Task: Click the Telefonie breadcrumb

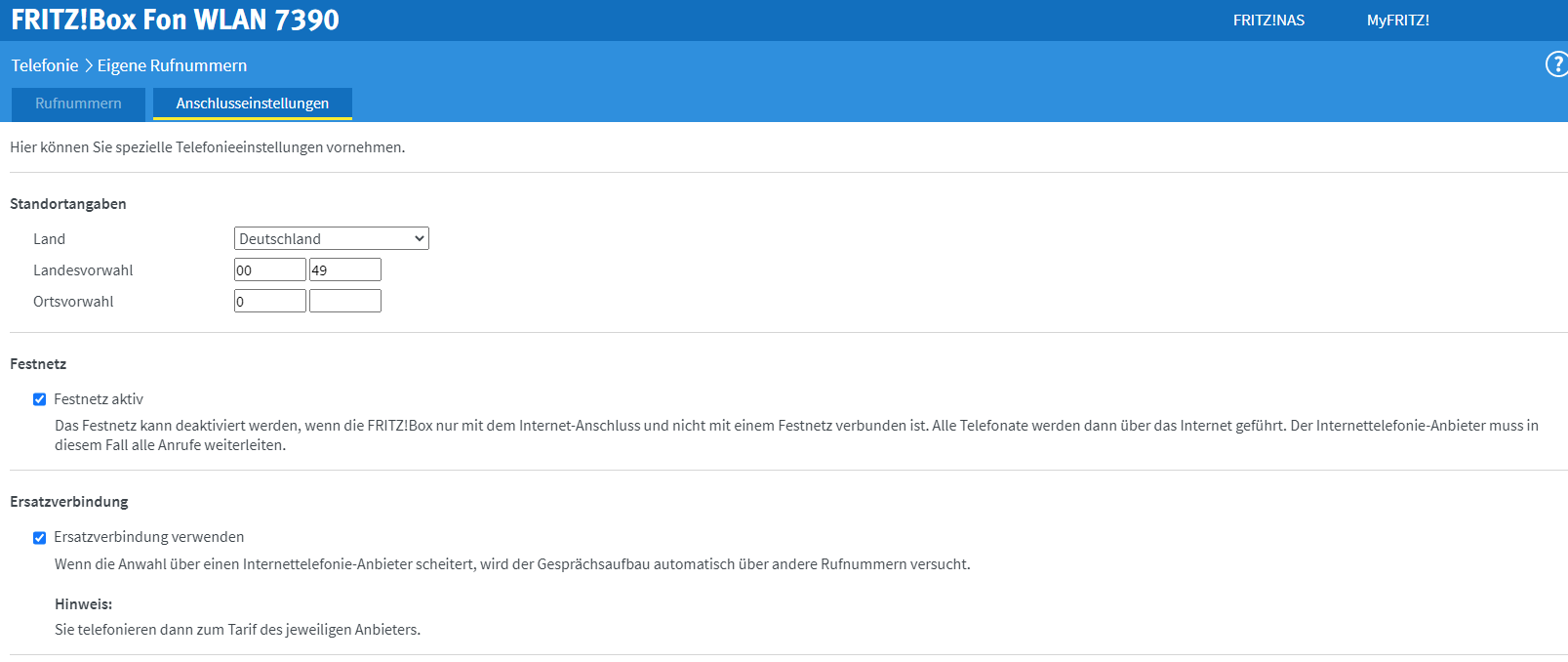Action: tap(45, 65)
